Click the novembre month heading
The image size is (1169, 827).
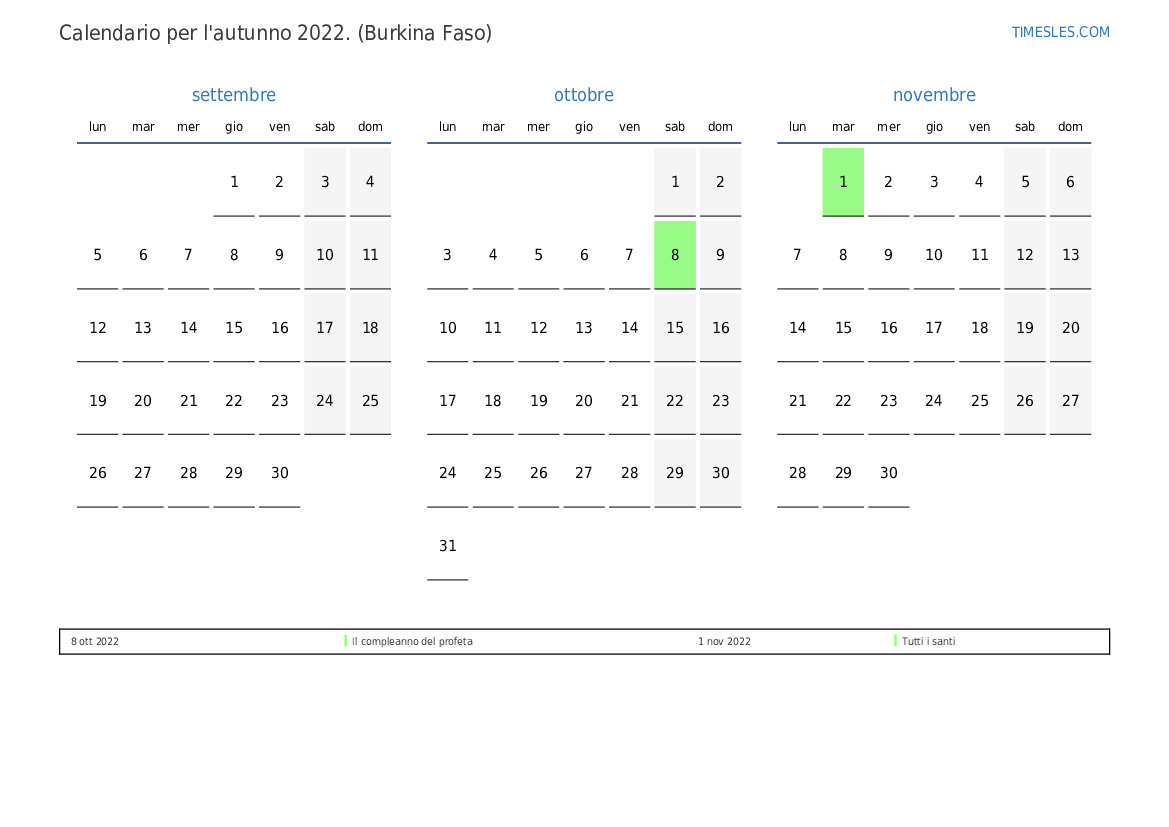(x=934, y=95)
